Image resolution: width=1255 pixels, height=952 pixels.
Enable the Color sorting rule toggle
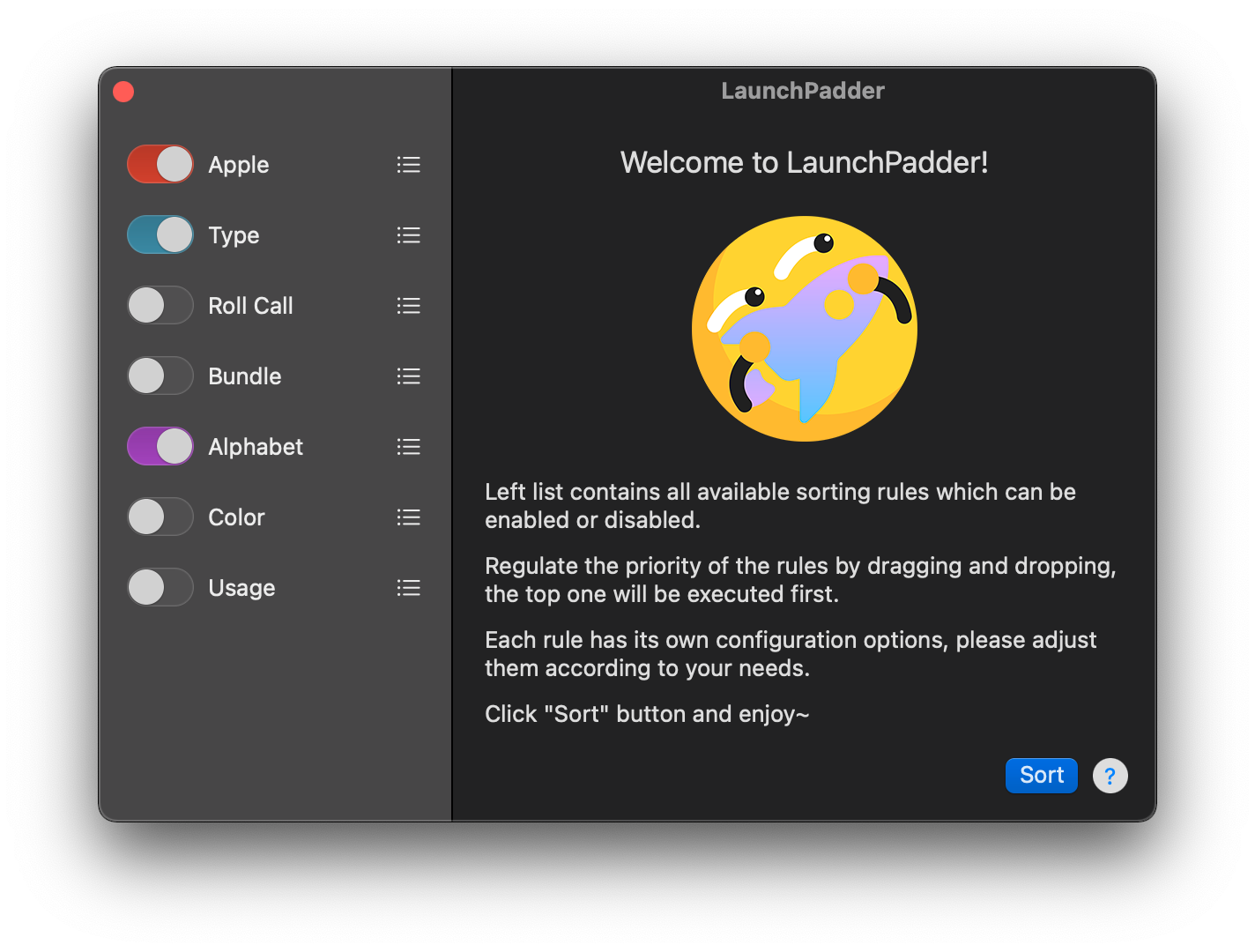point(160,517)
